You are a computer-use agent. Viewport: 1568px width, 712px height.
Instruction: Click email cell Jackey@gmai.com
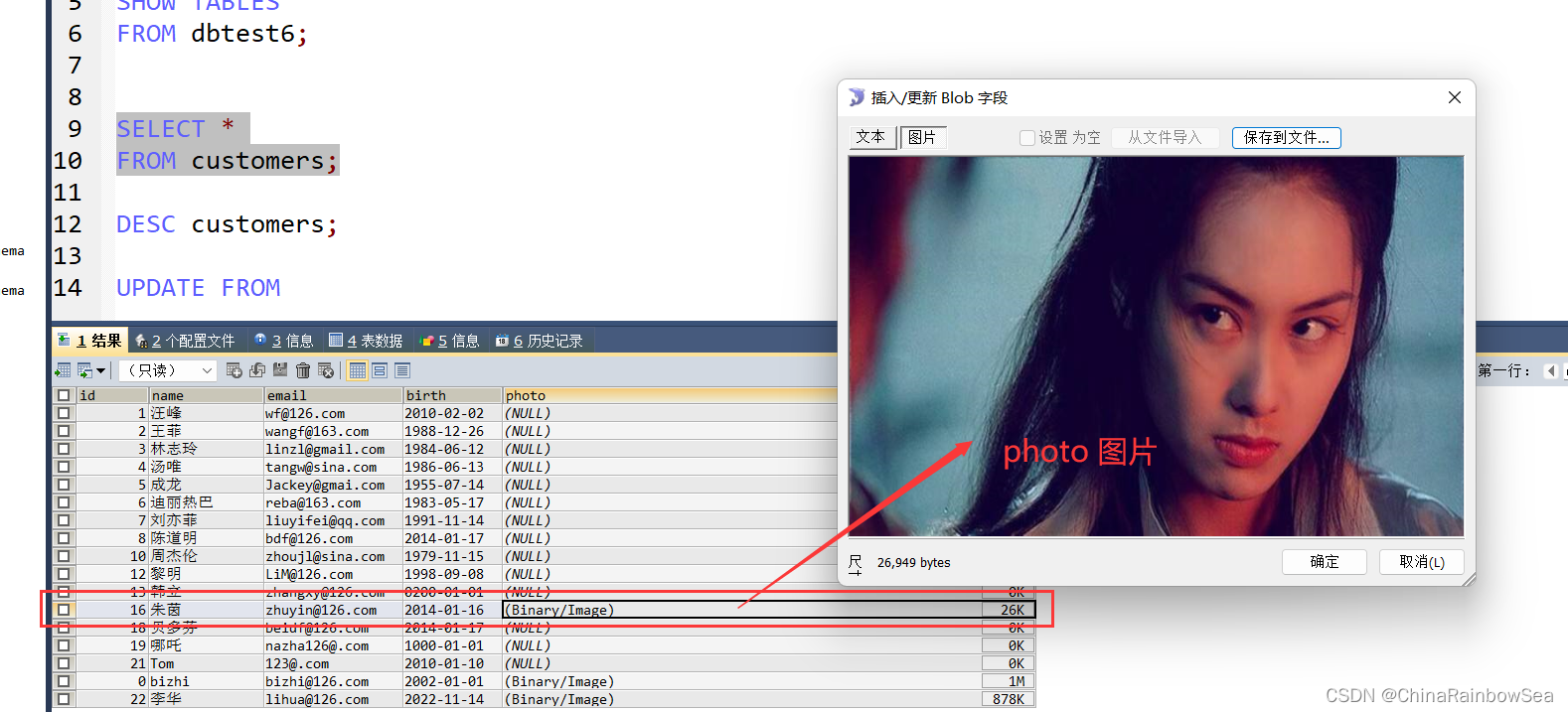tap(333, 485)
